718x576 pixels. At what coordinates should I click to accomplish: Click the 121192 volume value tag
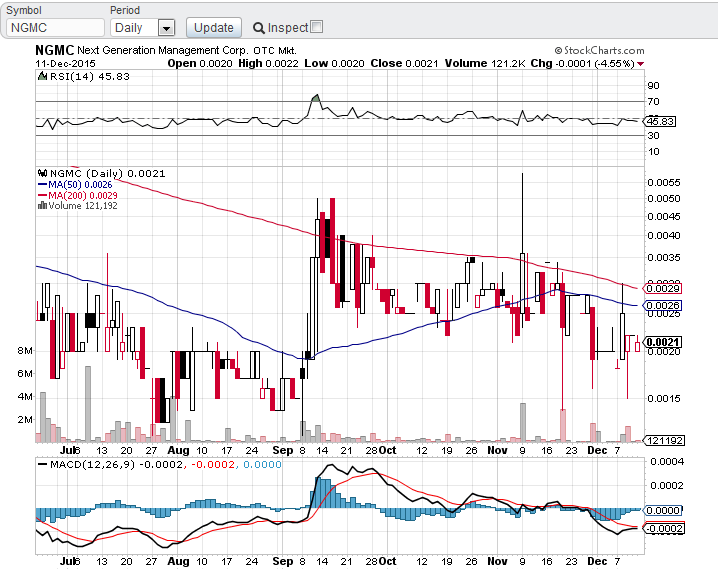point(664,440)
